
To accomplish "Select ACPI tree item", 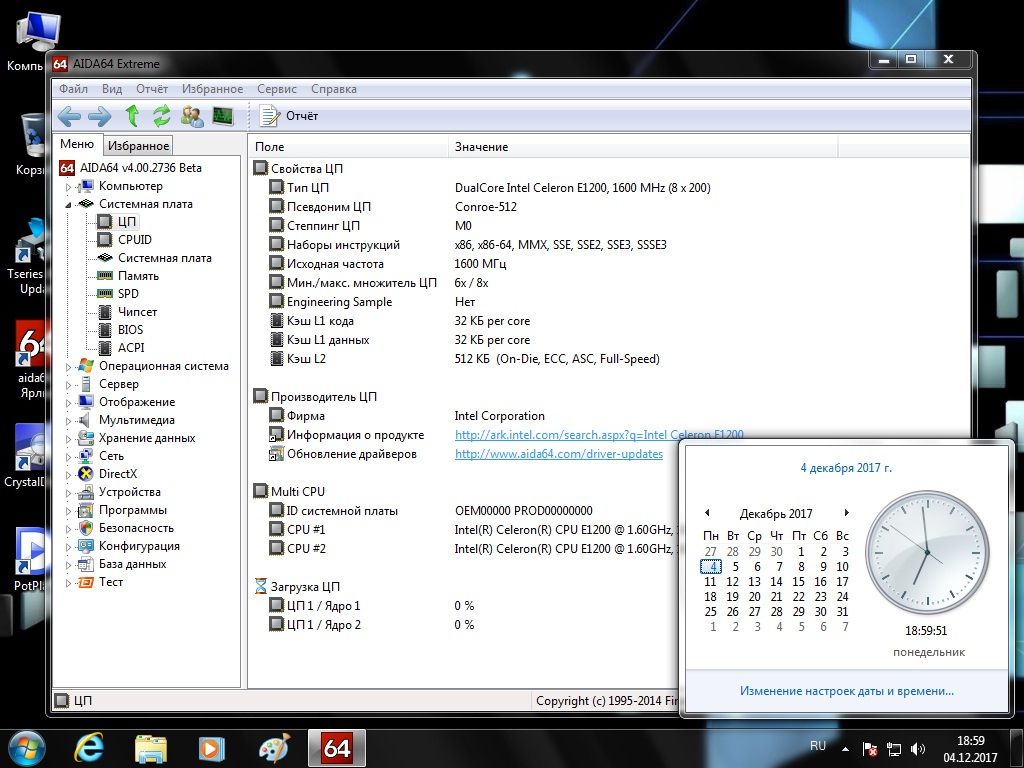I will click(x=131, y=347).
